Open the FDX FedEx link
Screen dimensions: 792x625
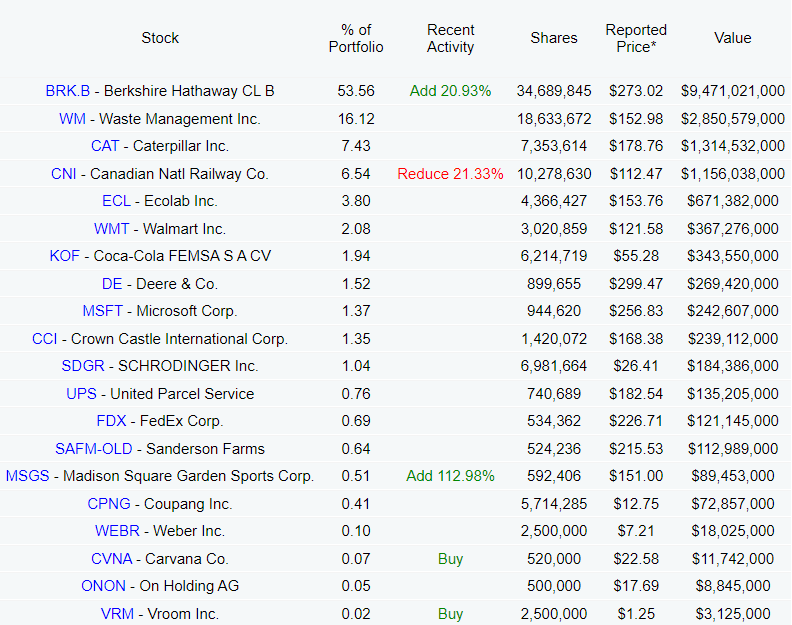111,421
